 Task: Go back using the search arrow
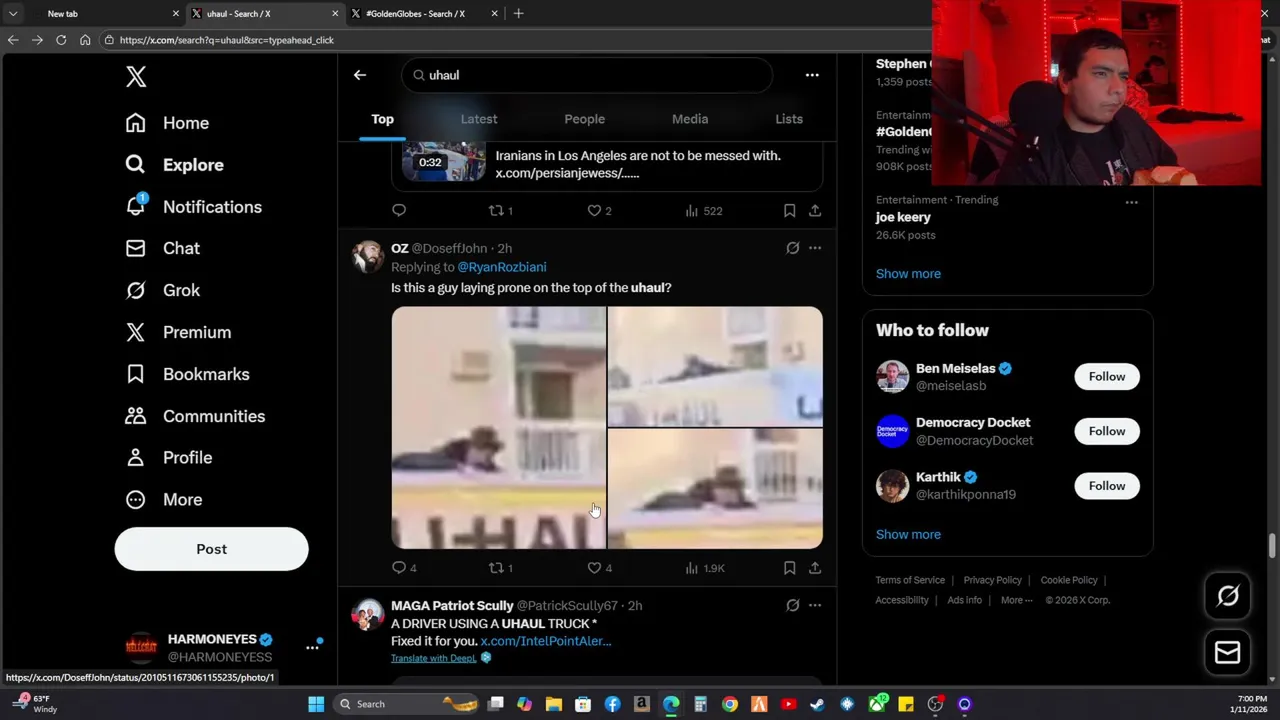coord(360,75)
